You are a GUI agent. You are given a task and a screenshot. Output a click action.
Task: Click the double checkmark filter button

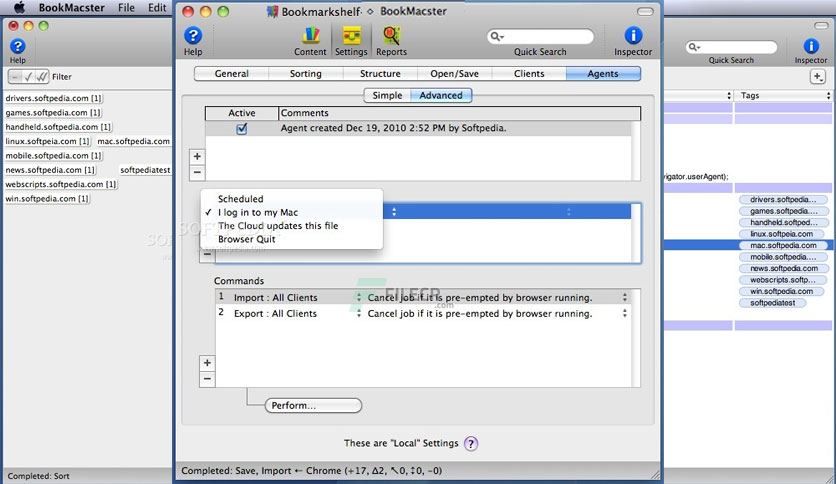pos(42,77)
